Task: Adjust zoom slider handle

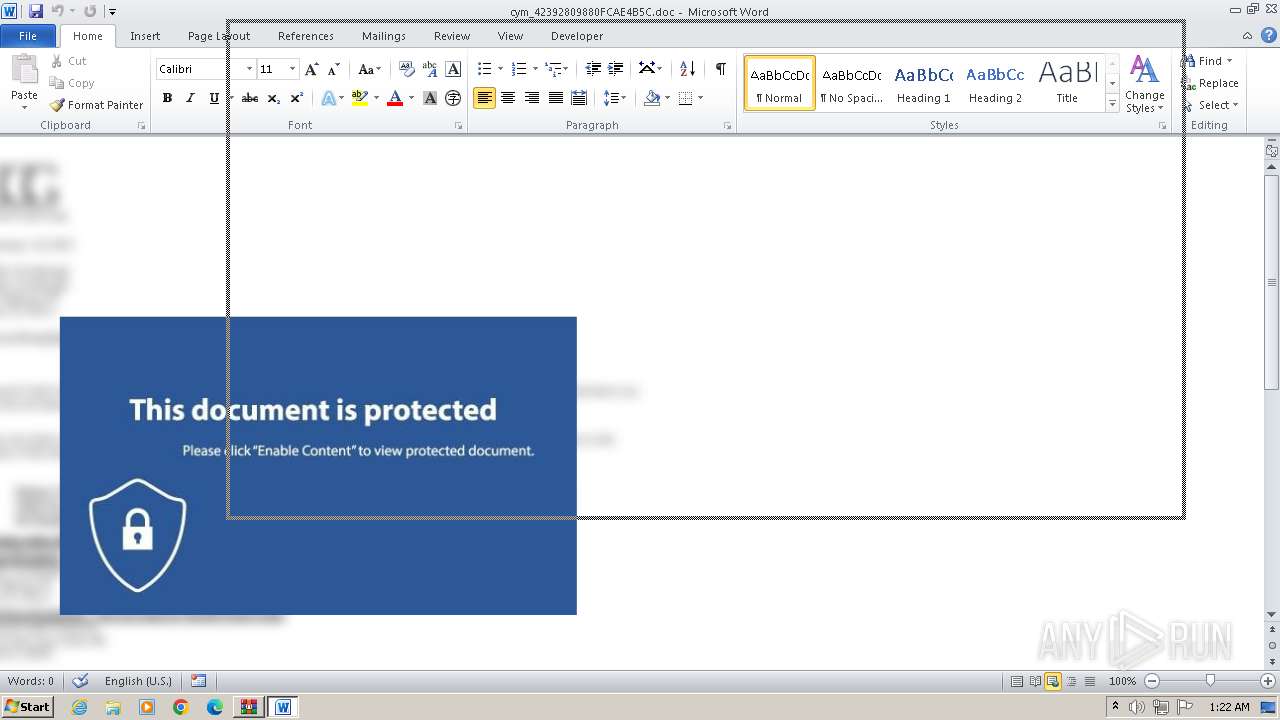Action: pos(1210,681)
